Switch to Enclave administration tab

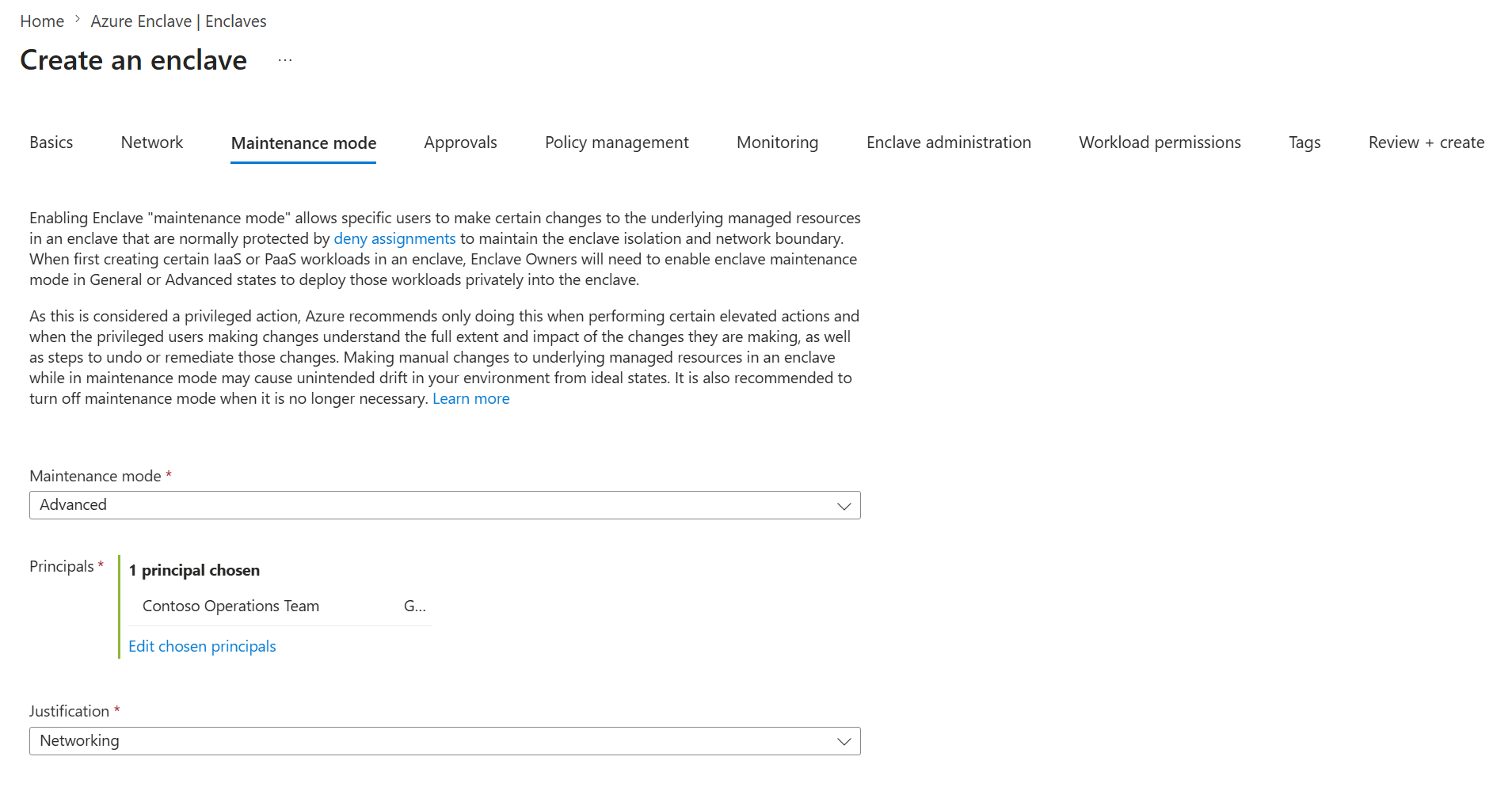point(949,143)
